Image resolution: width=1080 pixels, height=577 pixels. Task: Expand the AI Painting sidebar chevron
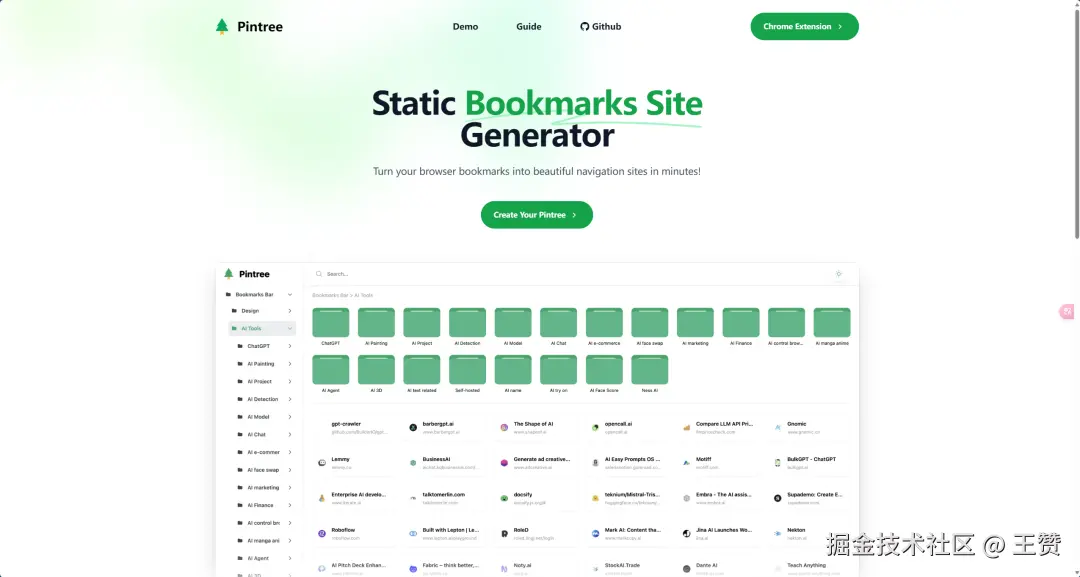point(289,364)
